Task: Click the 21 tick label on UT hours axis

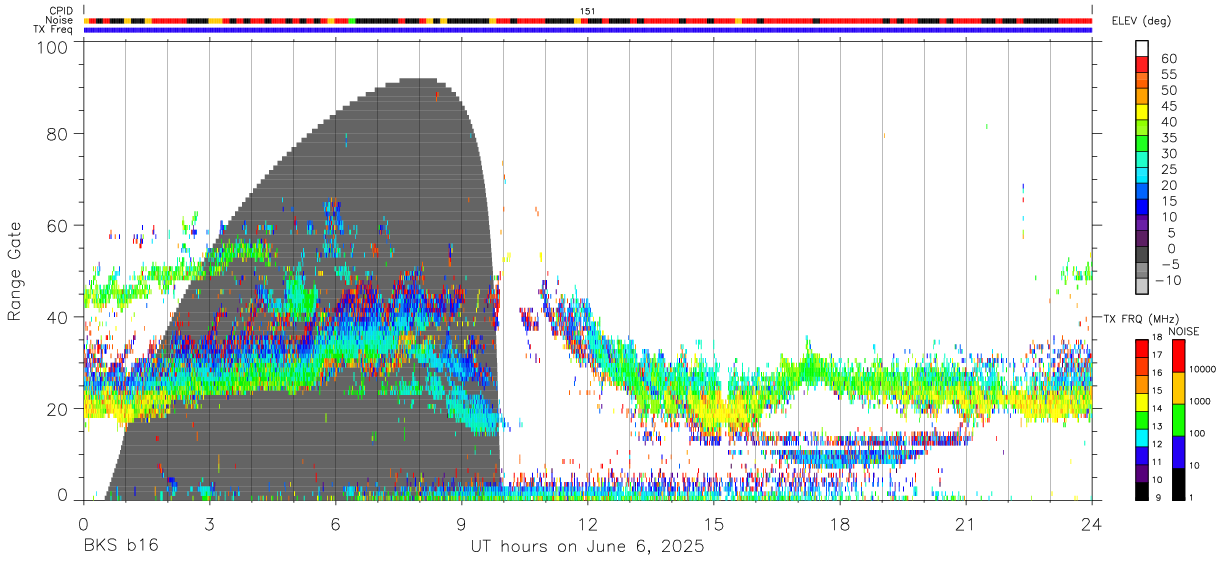Action: click(x=966, y=523)
